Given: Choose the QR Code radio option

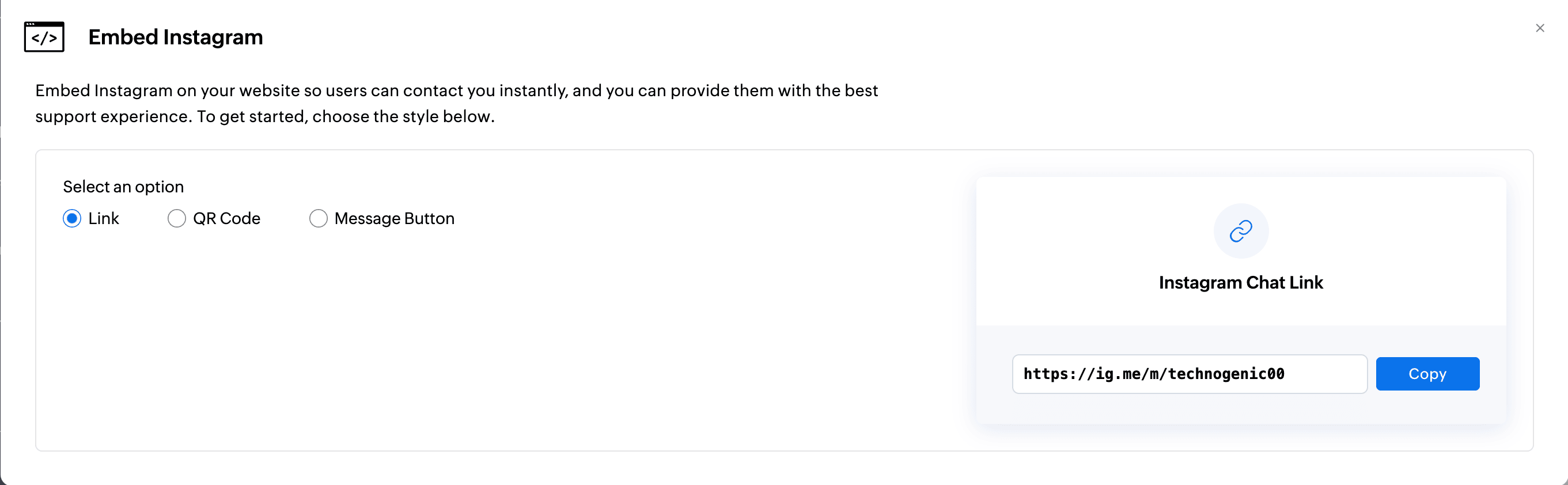Looking at the screenshot, I should click(176, 218).
